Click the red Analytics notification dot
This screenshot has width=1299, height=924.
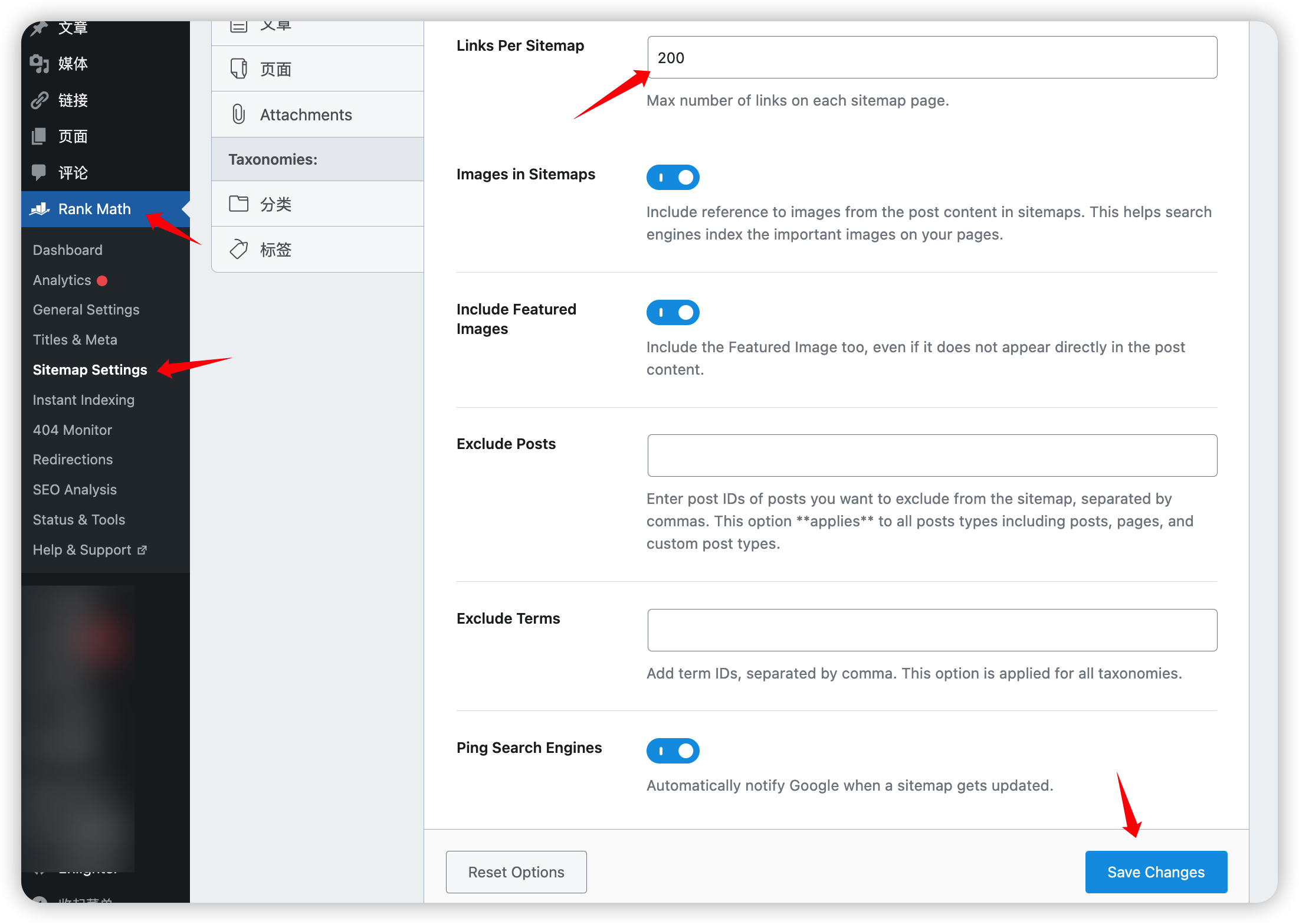(102, 281)
